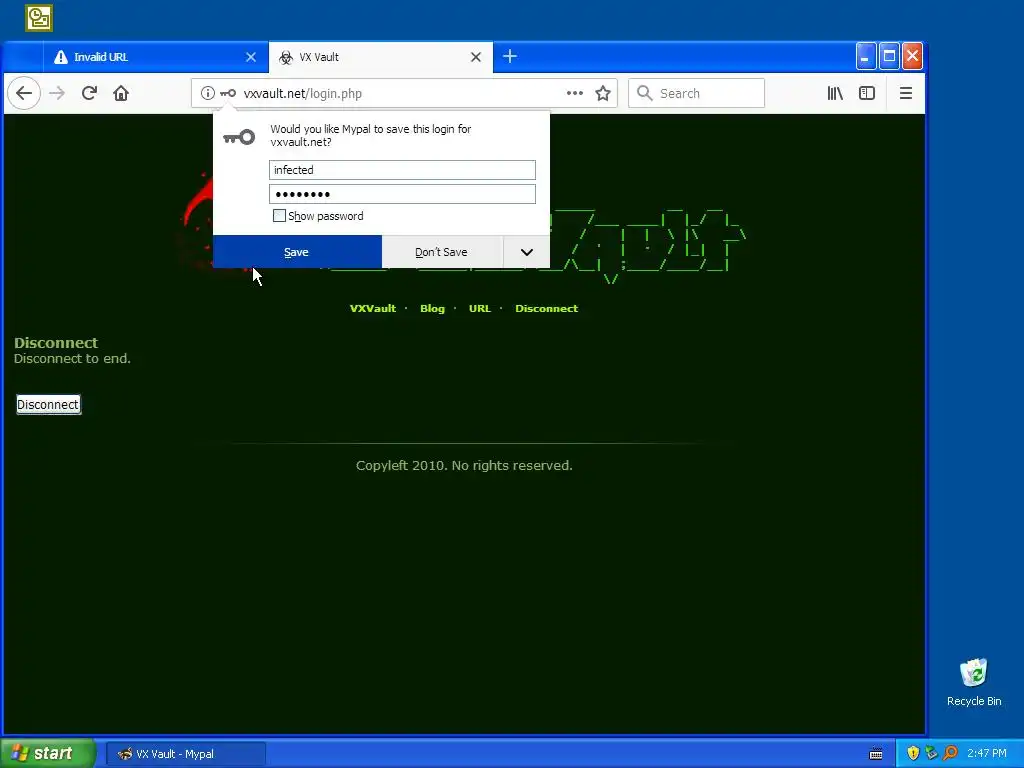
Task: Close the Mypal browser window
Action: click(x=912, y=57)
